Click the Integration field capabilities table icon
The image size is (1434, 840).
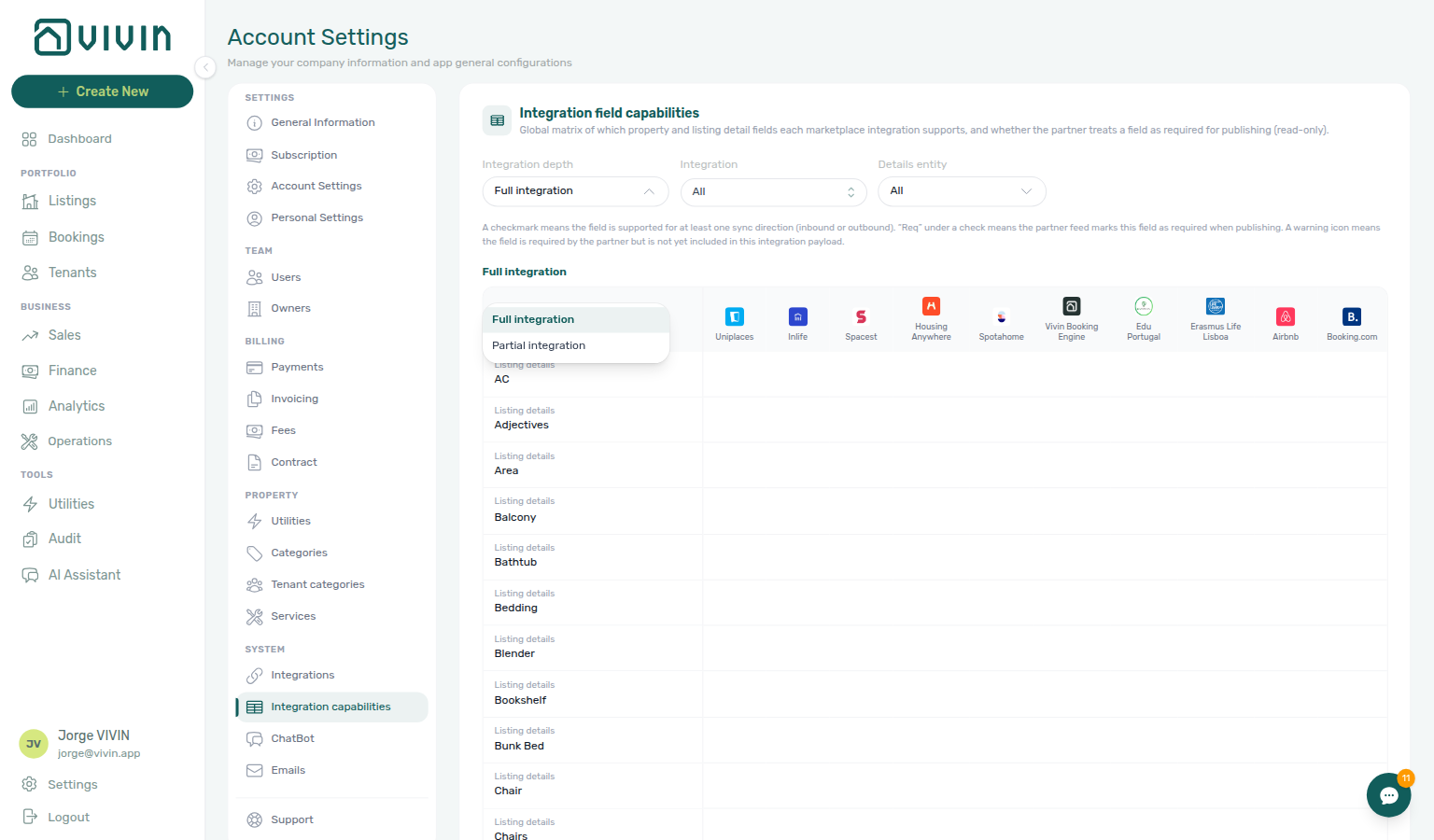click(498, 120)
